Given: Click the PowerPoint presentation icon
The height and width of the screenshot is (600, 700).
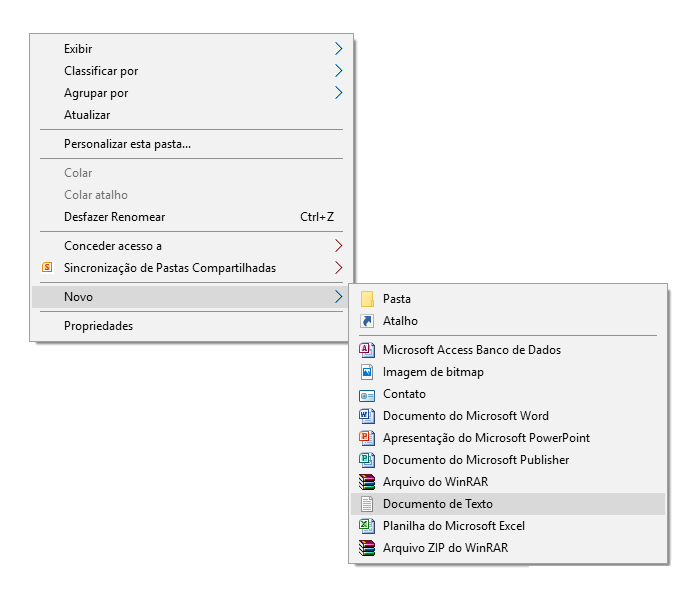Looking at the screenshot, I should [367, 438].
